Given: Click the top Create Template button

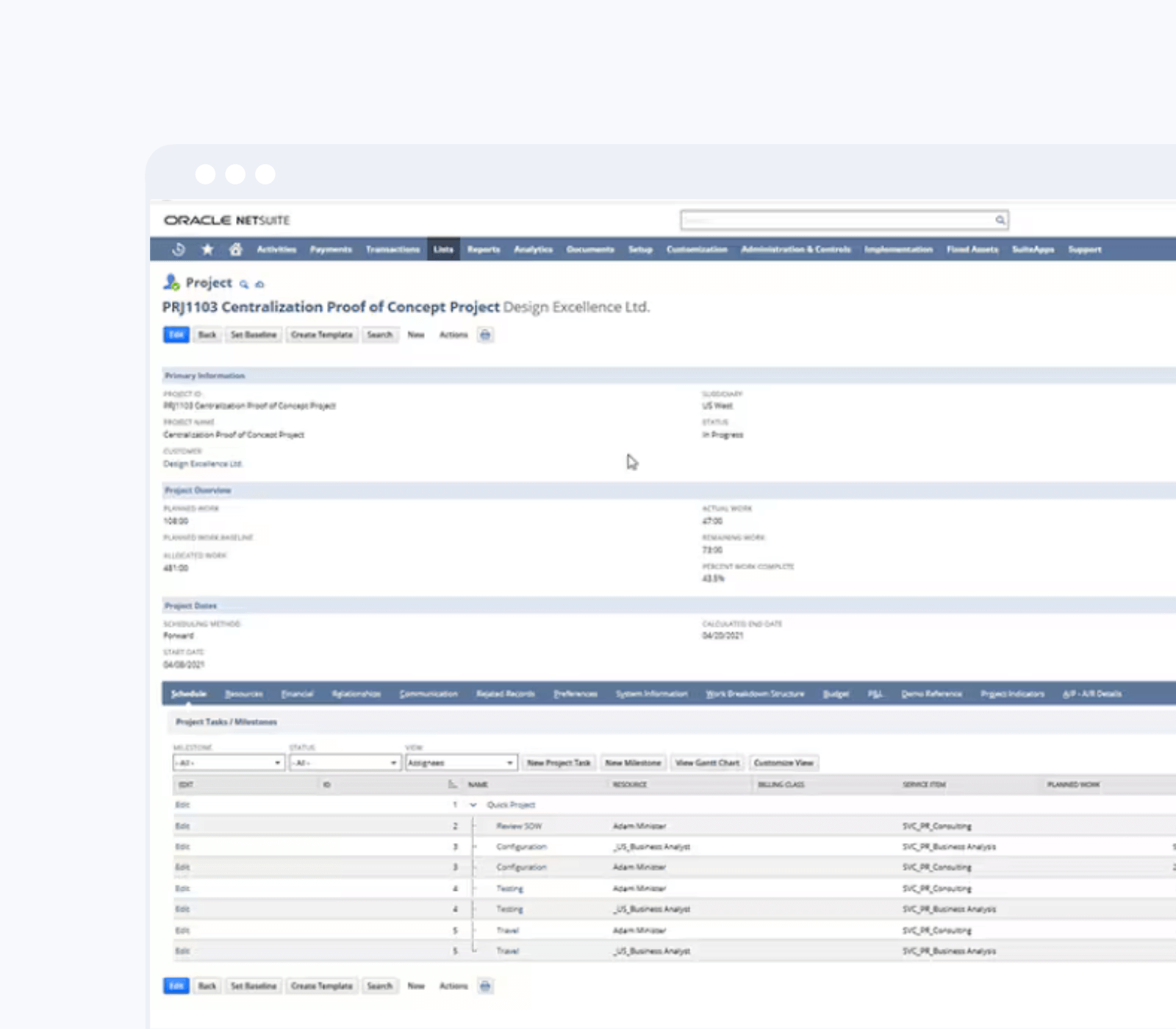Looking at the screenshot, I should (x=322, y=335).
